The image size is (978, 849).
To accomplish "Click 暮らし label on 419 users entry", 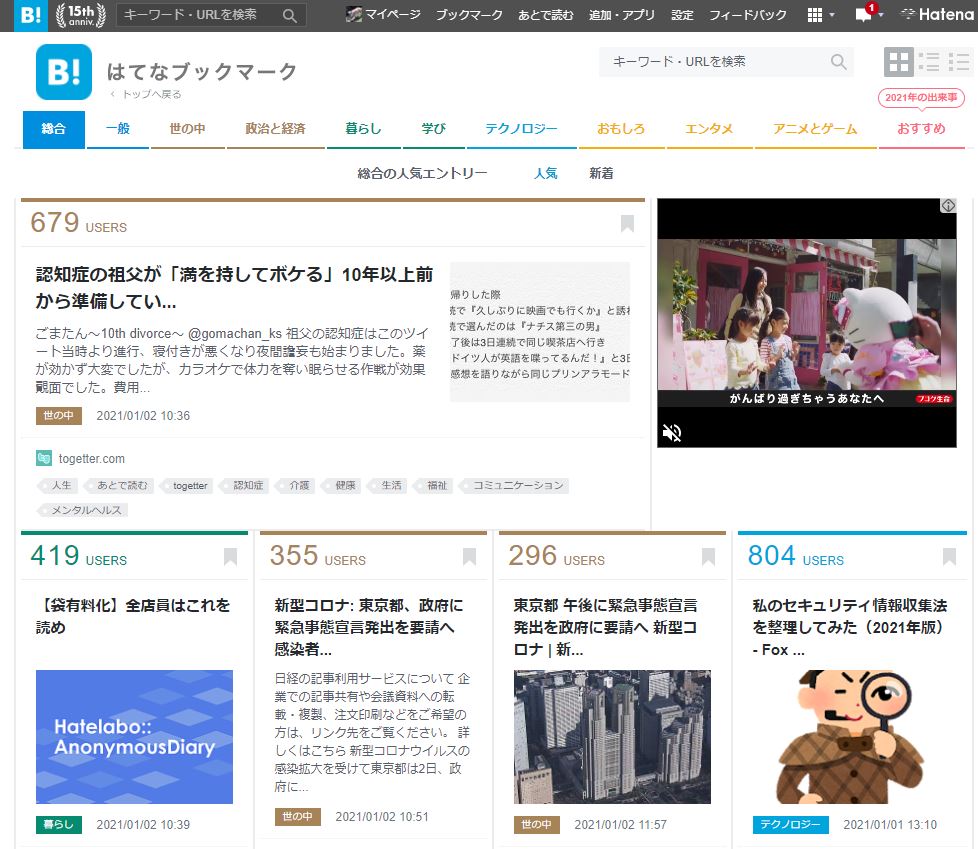I will (x=59, y=825).
